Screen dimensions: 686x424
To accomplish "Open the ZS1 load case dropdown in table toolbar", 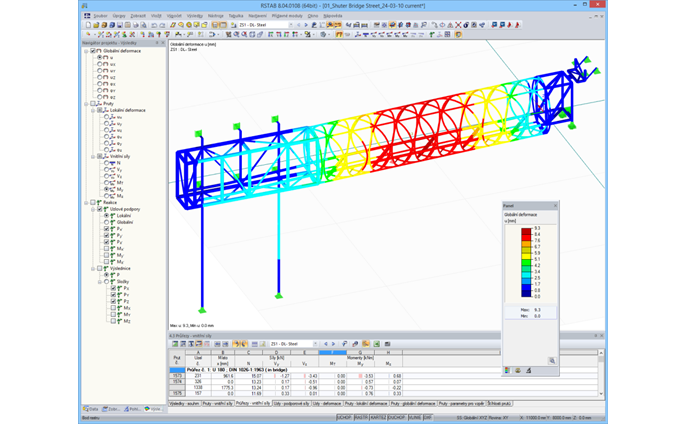I will [x=315, y=344].
